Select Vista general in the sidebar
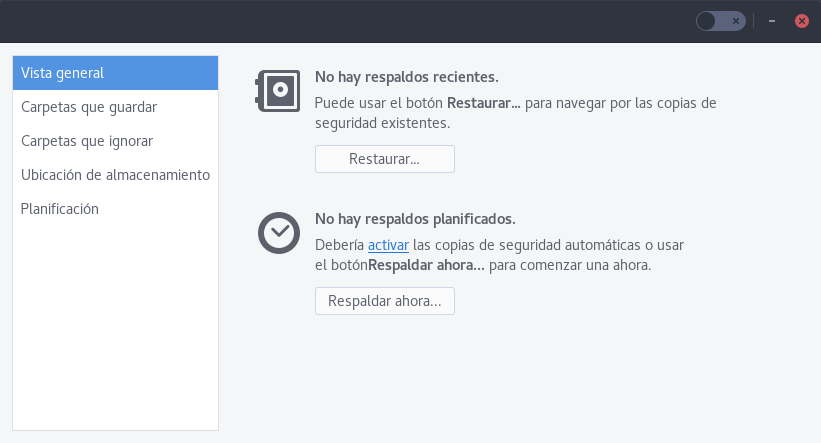This screenshot has height=443, width=821. [x=115, y=73]
